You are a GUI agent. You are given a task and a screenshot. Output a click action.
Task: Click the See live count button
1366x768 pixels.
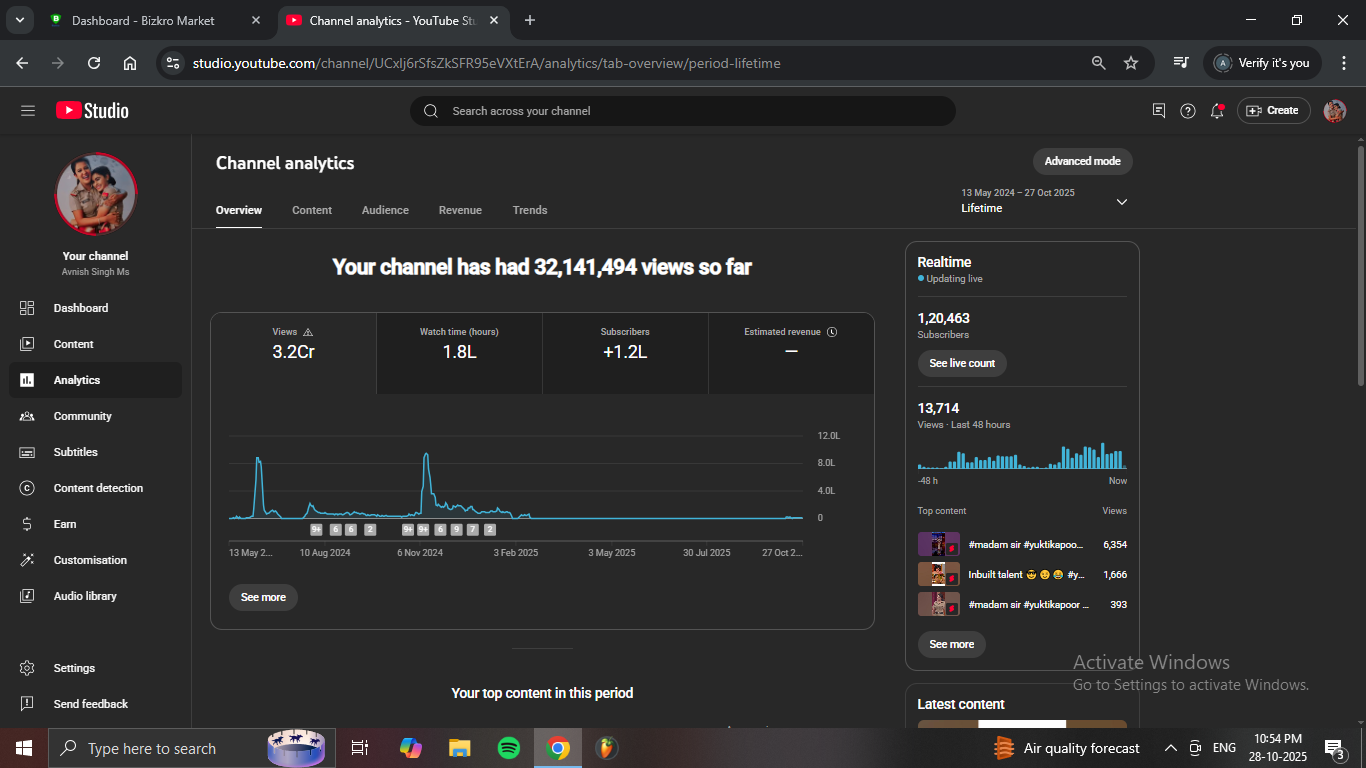(x=961, y=363)
